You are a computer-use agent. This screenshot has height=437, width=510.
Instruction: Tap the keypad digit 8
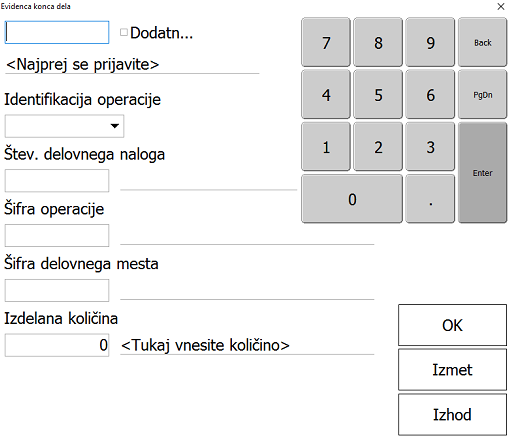378,42
